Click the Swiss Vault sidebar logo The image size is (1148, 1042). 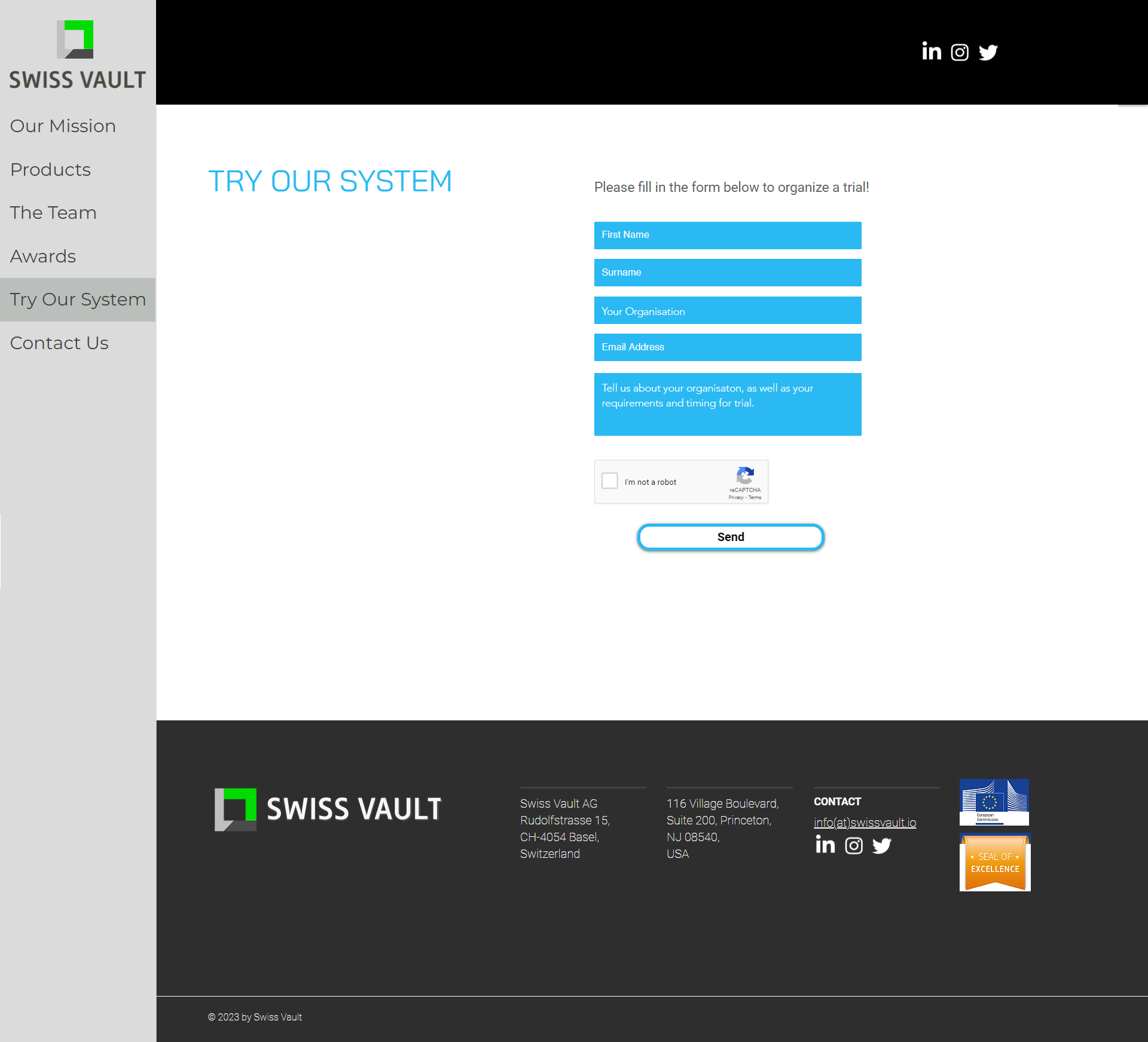pos(77,55)
